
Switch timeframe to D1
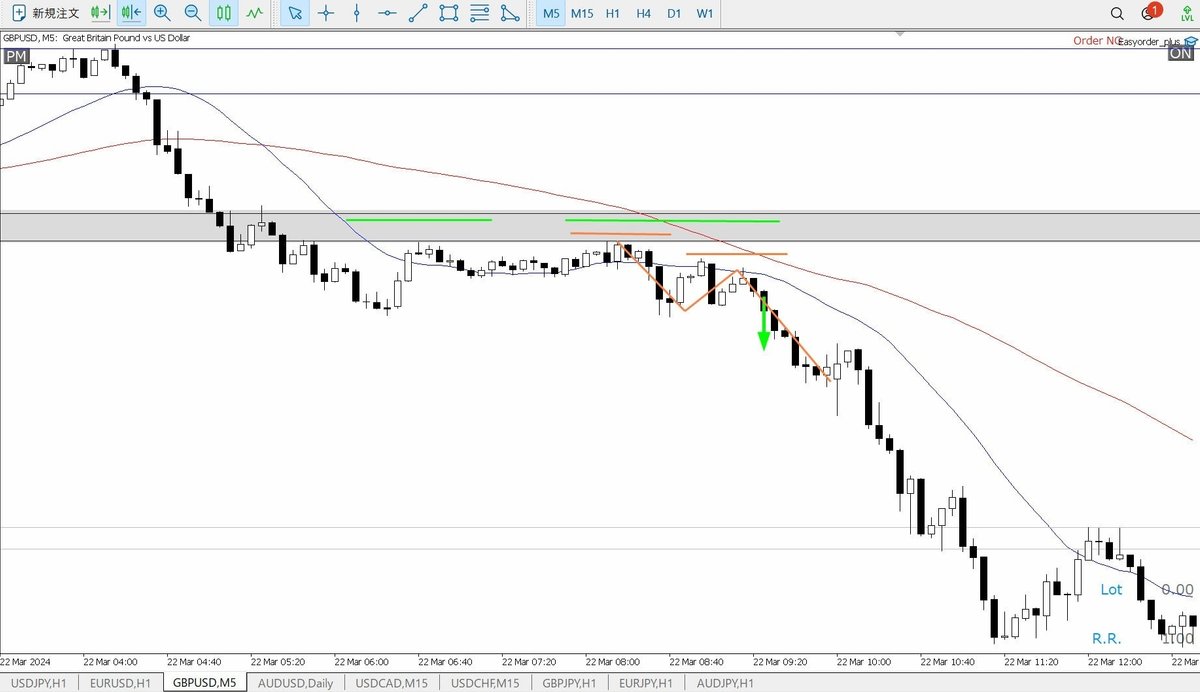[674, 14]
